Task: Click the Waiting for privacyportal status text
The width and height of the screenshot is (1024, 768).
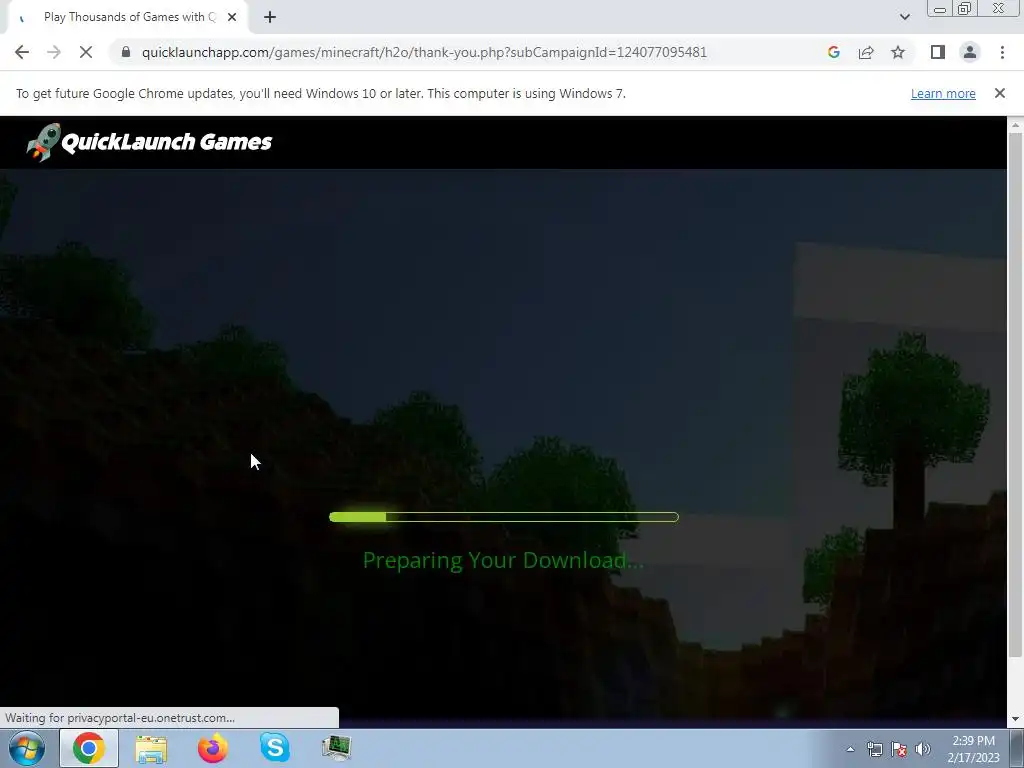Action: 120,718
